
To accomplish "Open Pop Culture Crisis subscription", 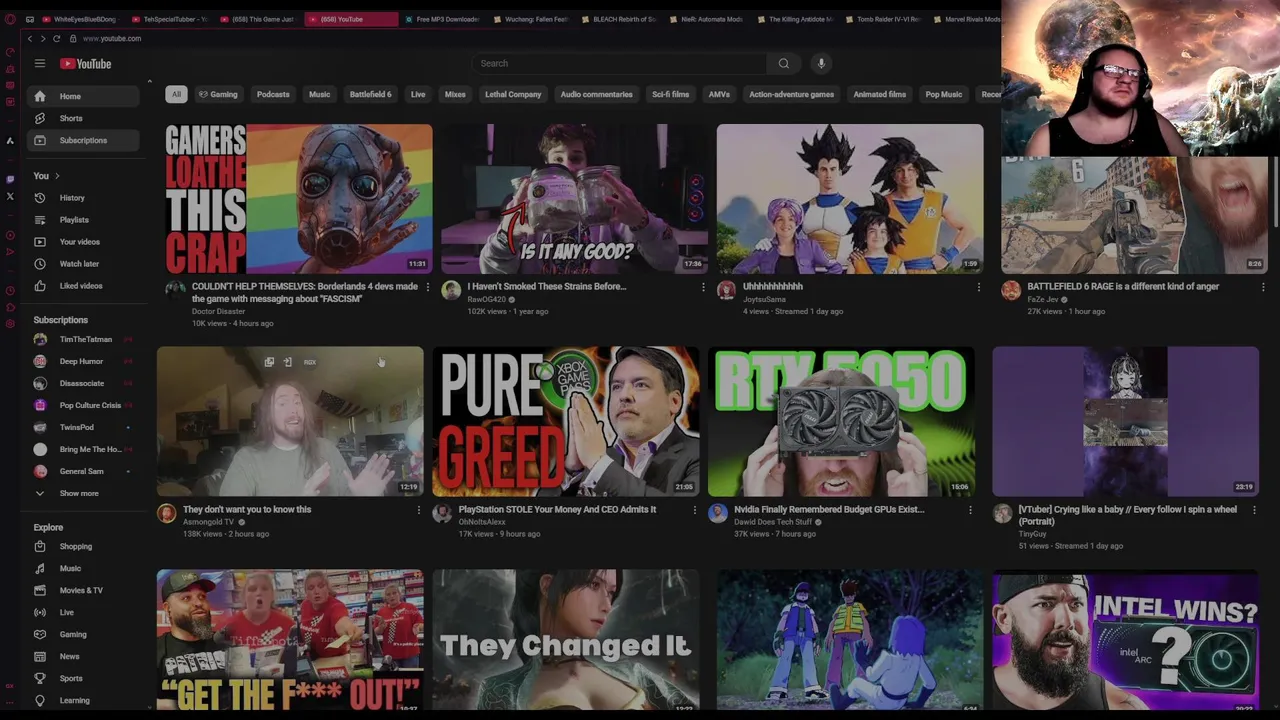I will (84, 405).
